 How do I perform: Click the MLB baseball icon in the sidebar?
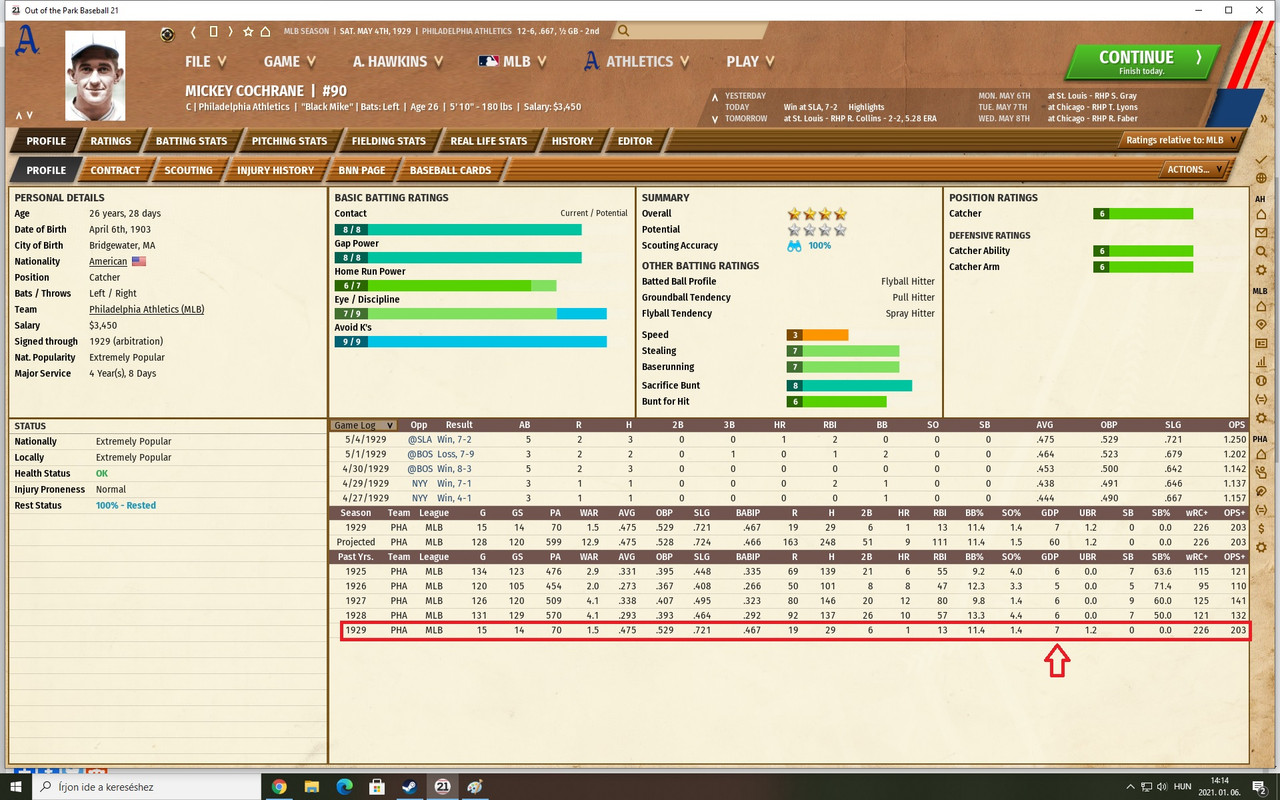[1262, 380]
